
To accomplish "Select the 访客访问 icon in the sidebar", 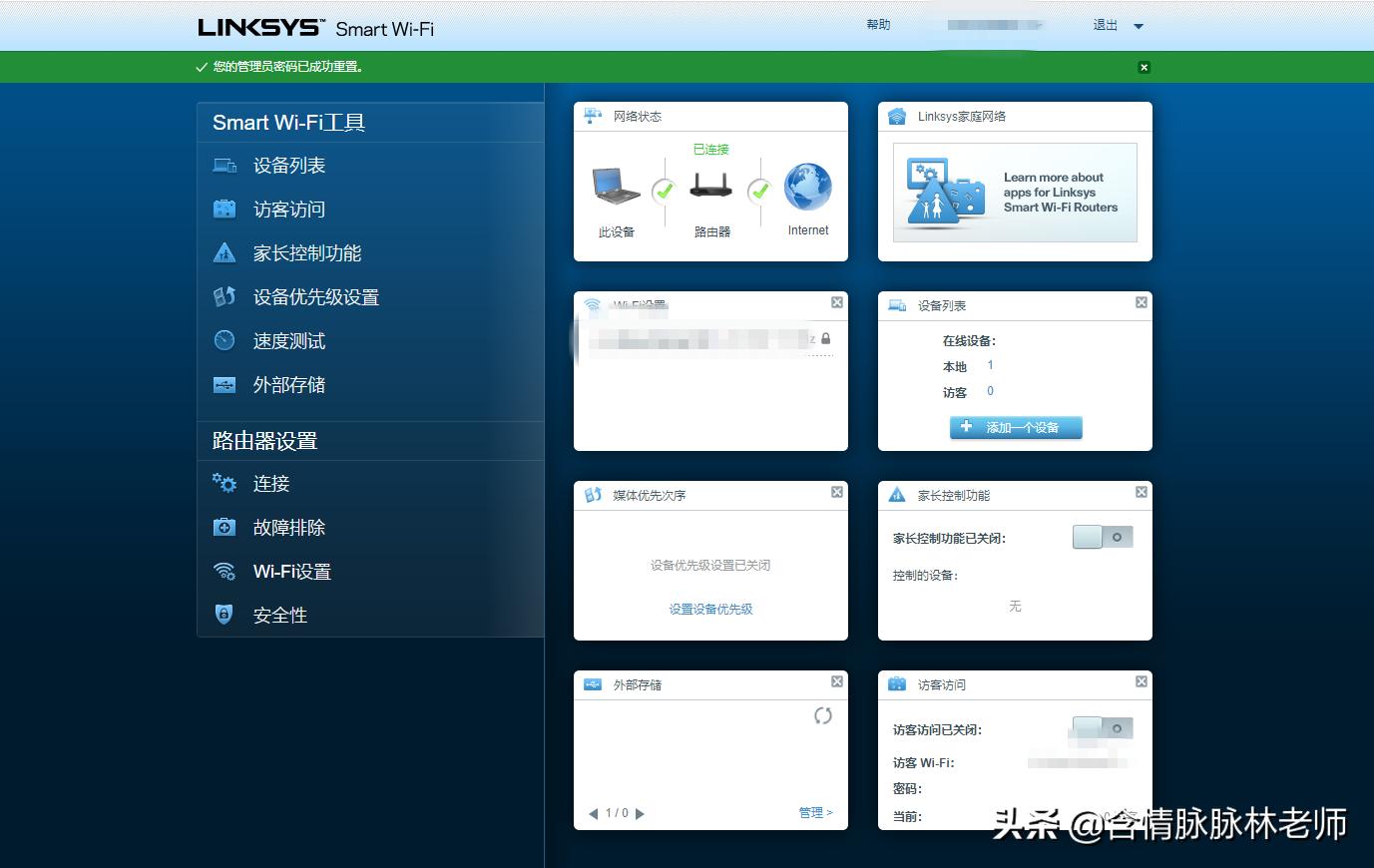I will pyautogui.click(x=225, y=209).
